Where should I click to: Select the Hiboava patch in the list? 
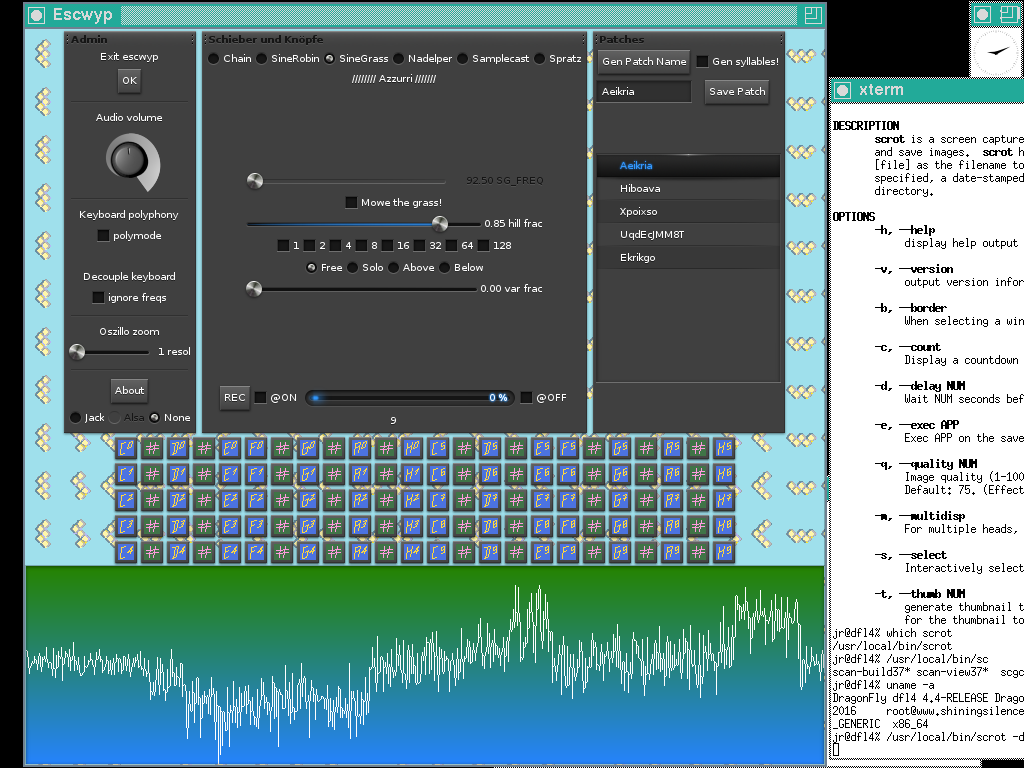pos(640,188)
